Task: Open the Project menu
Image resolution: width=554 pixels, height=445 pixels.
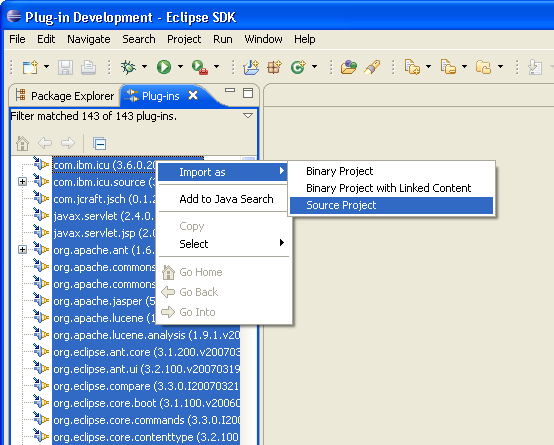Action: tap(184, 39)
